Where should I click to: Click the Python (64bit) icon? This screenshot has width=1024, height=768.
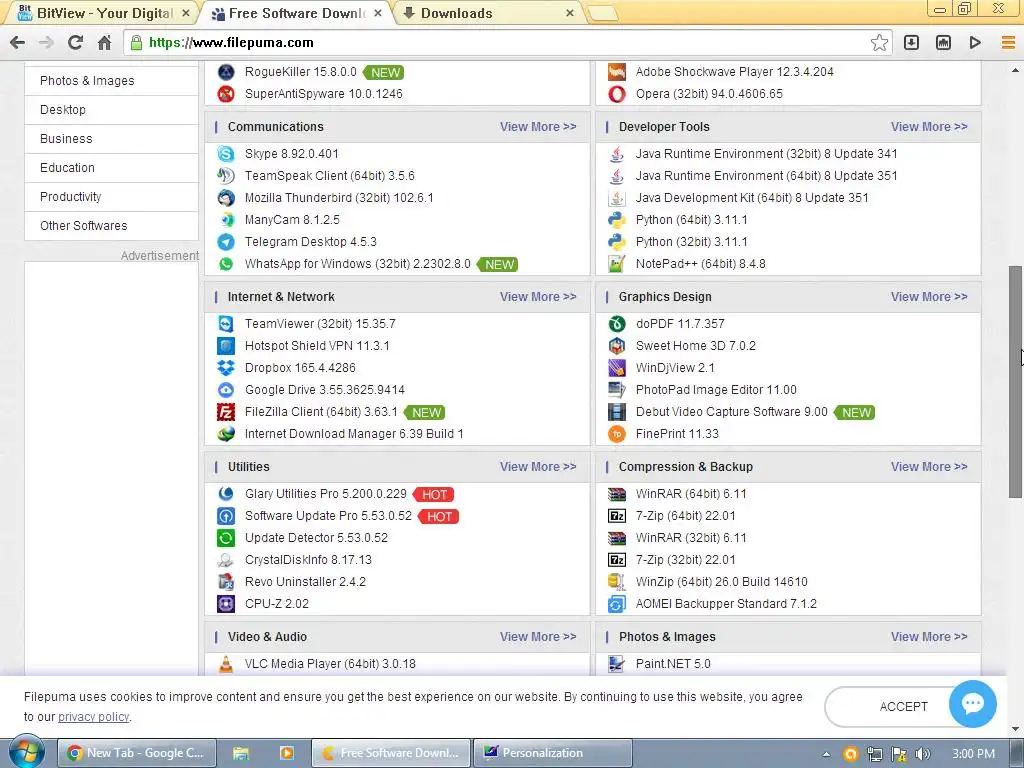click(x=616, y=220)
